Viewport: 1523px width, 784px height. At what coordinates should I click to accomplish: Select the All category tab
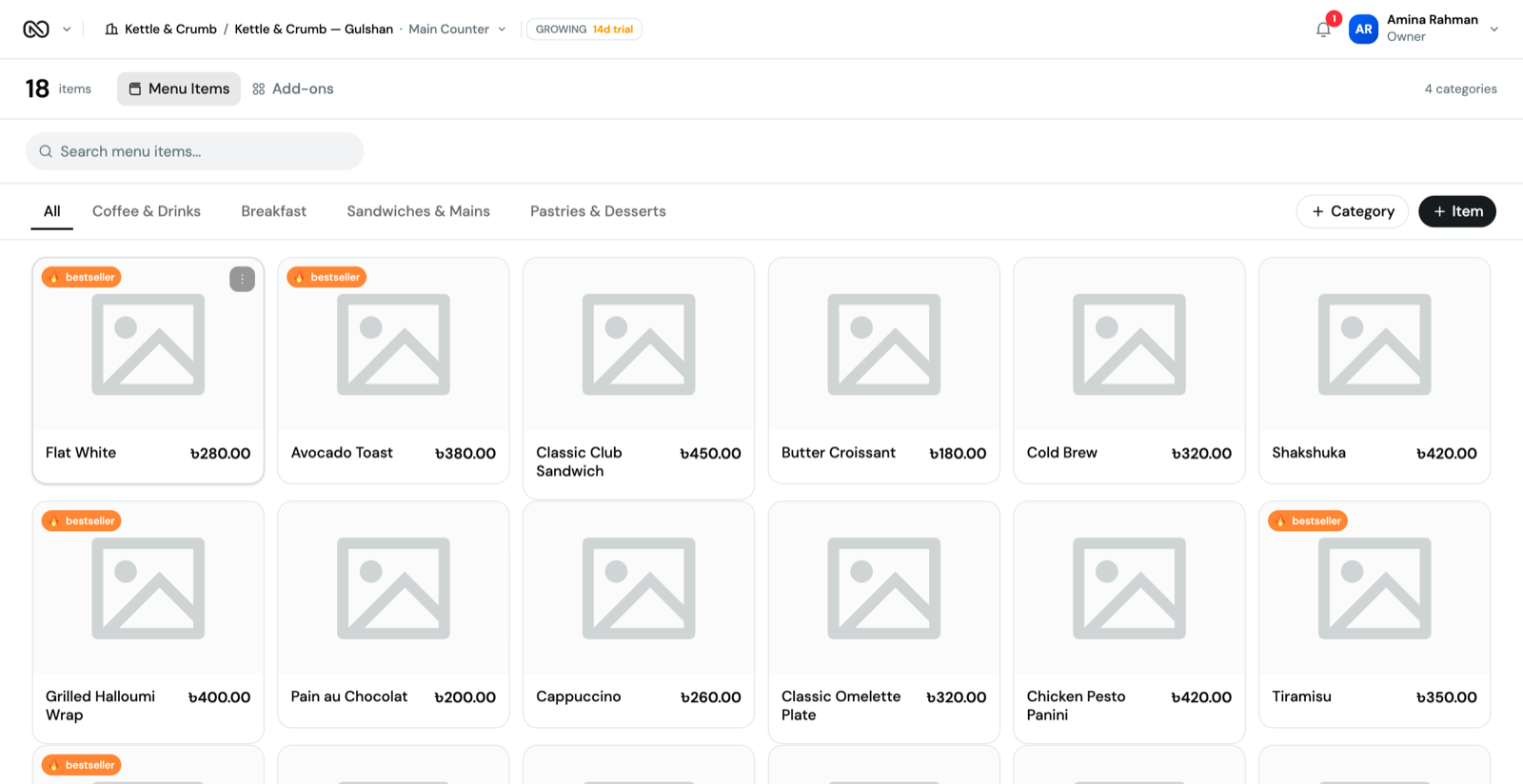pos(52,211)
